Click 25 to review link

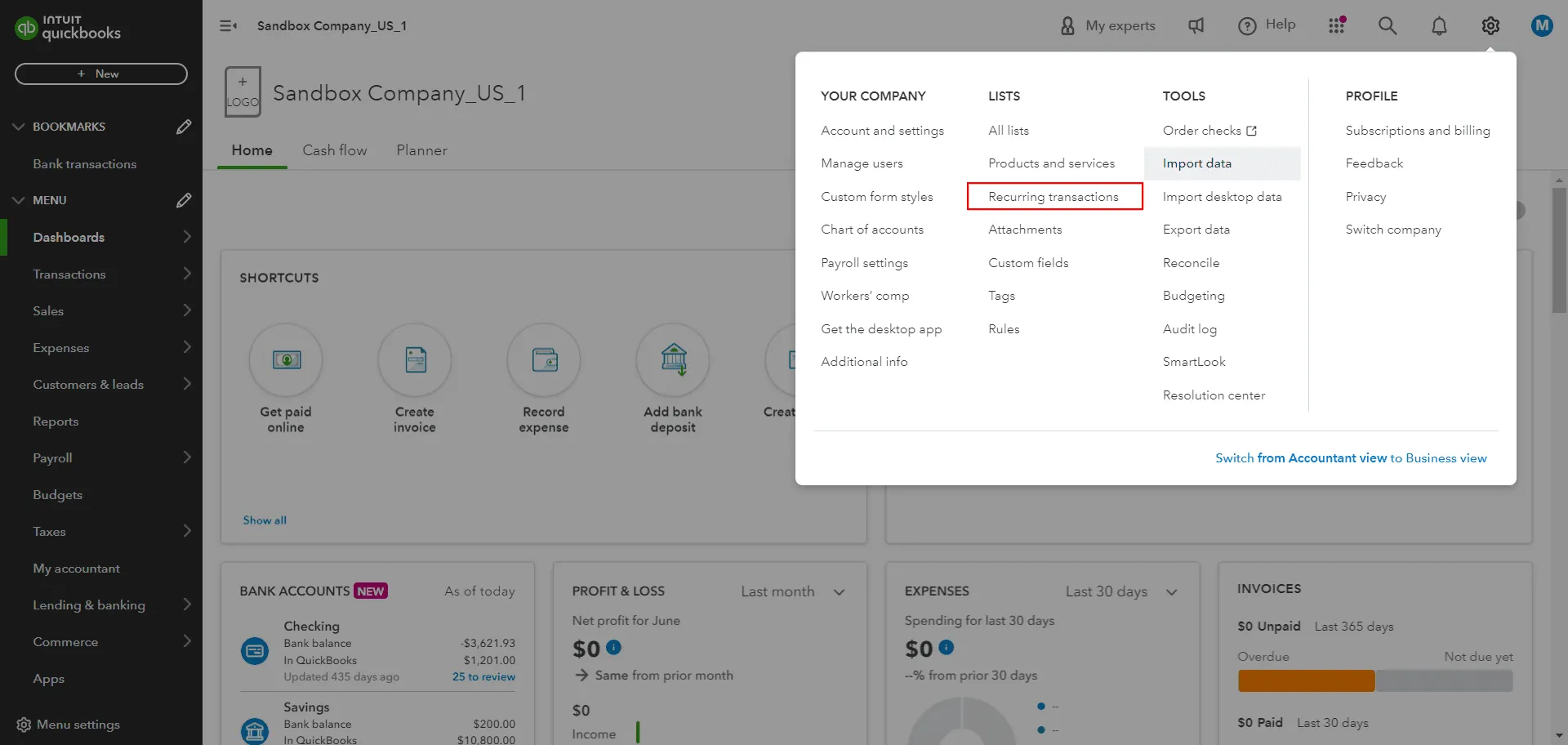tap(483, 677)
